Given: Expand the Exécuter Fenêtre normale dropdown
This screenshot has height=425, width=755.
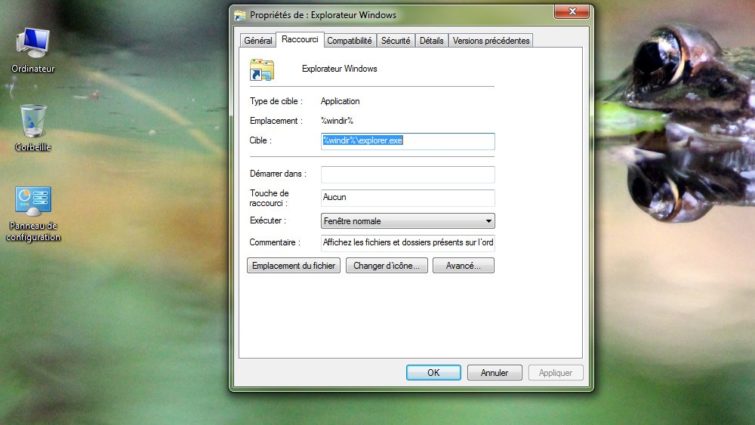Looking at the screenshot, I should (x=407, y=221).
